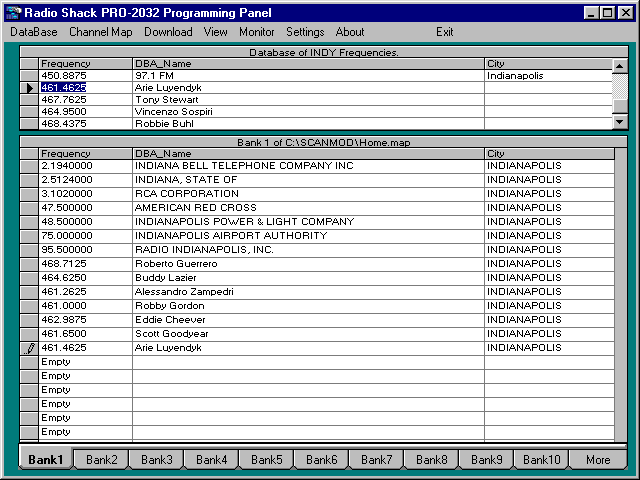Click database City column header
640x480 pixels.
548,64
